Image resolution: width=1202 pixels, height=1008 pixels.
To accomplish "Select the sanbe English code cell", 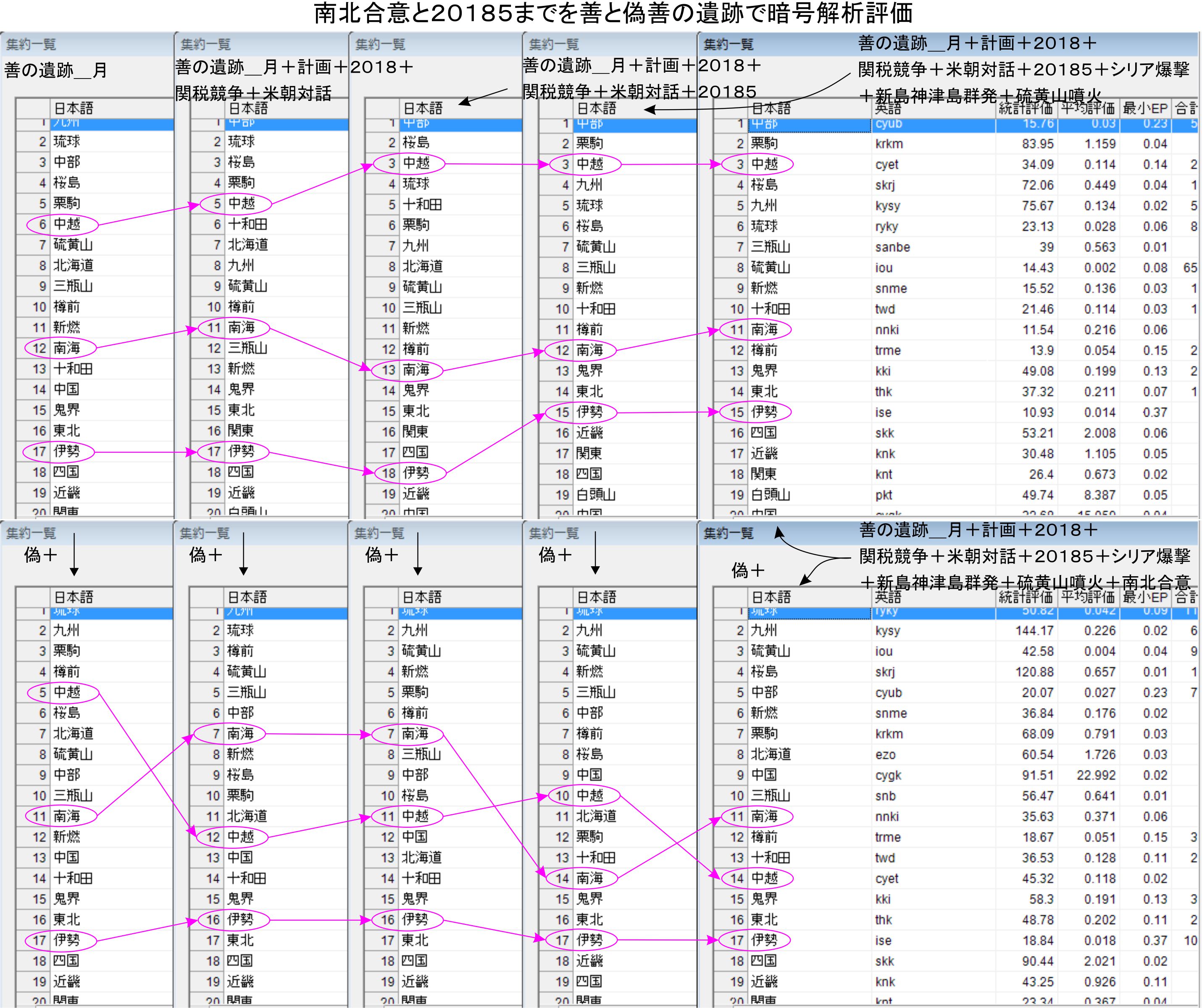I will [892, 248].
